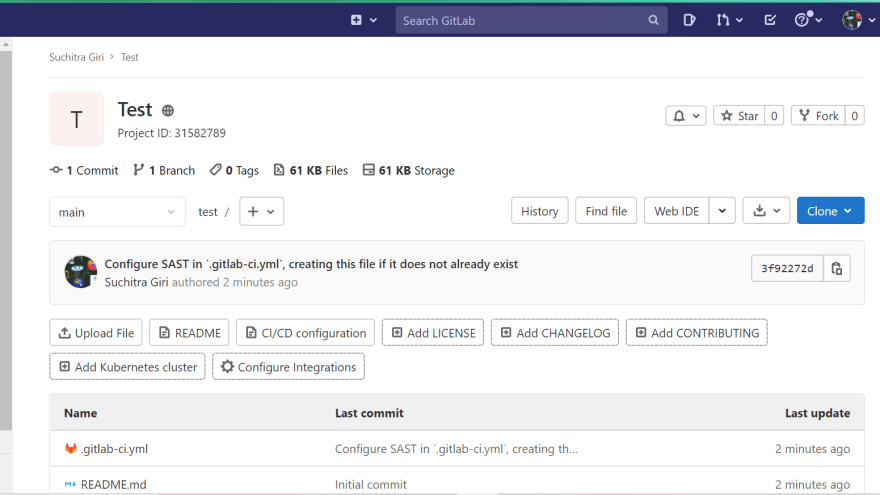The height and width of the screenshot is (495, 880).
Task: Open the Configure SAST commit title
Action: tap(311, 264)
